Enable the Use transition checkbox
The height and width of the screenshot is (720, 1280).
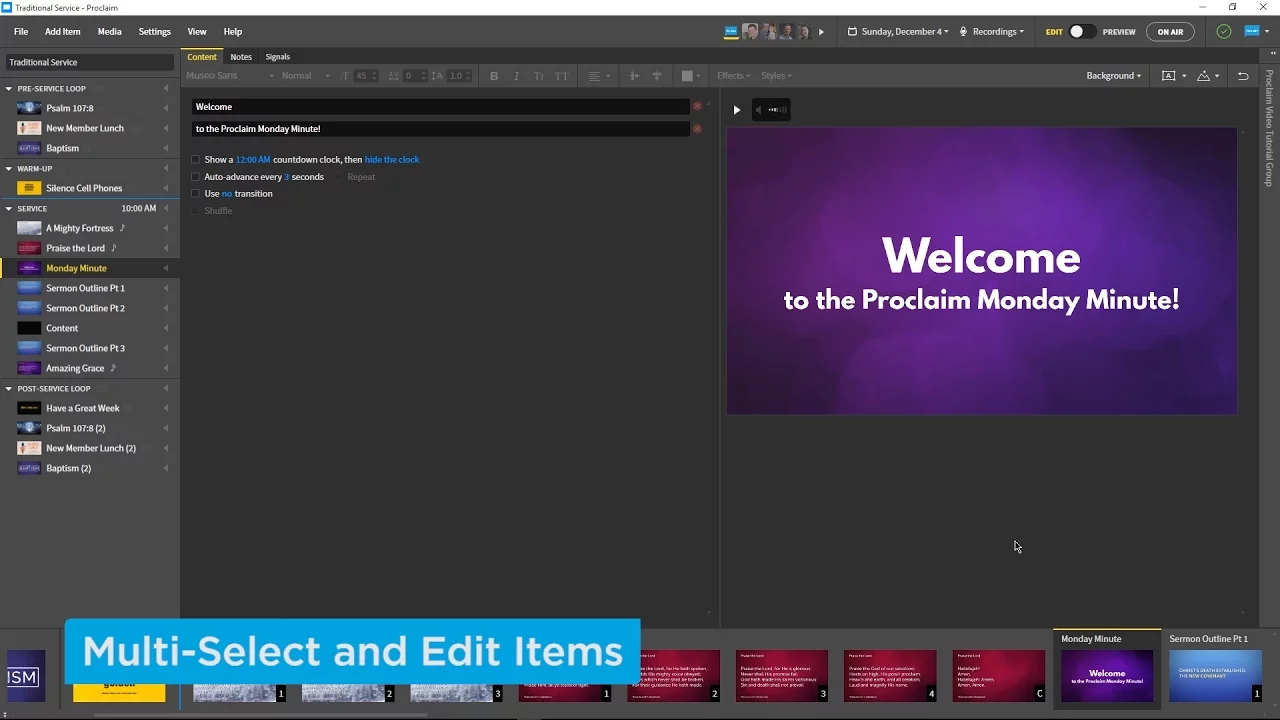(x=196, y=194)
